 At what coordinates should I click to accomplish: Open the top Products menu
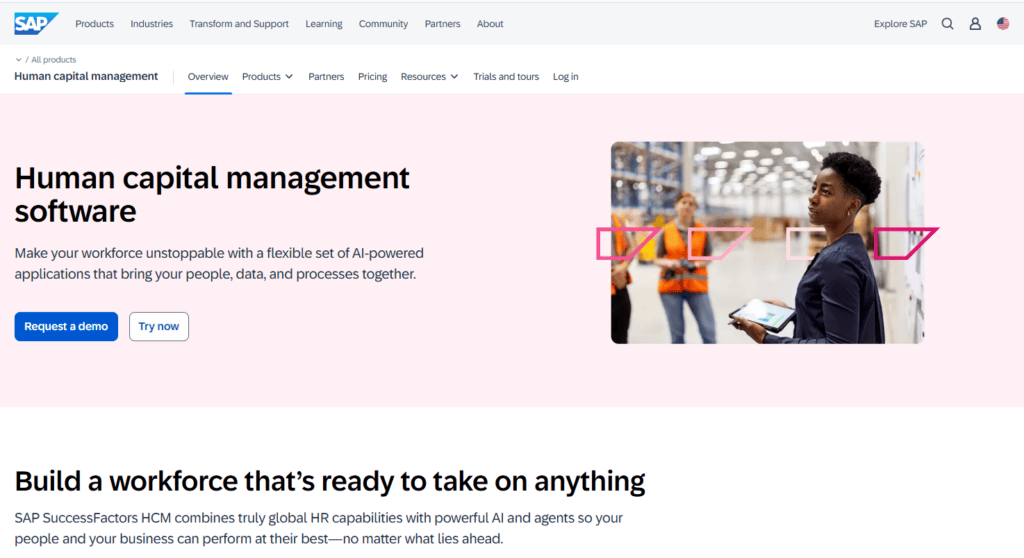(x=94, y=24)
